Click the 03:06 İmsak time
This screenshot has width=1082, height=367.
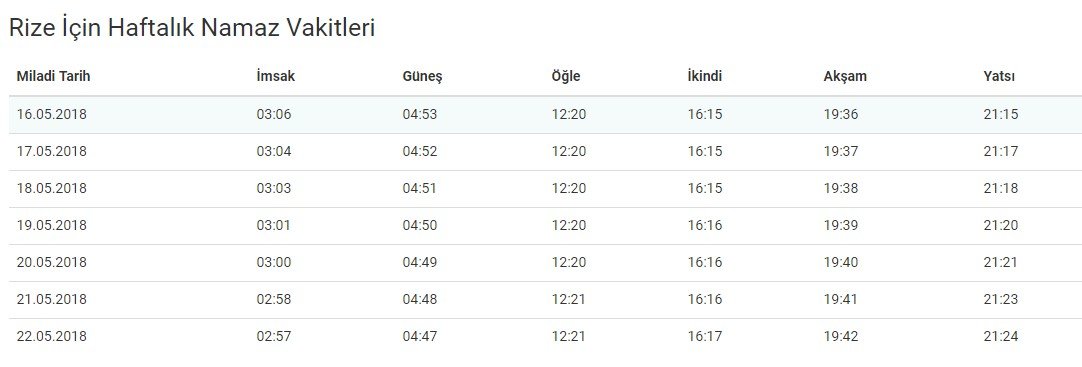[274, 115]
